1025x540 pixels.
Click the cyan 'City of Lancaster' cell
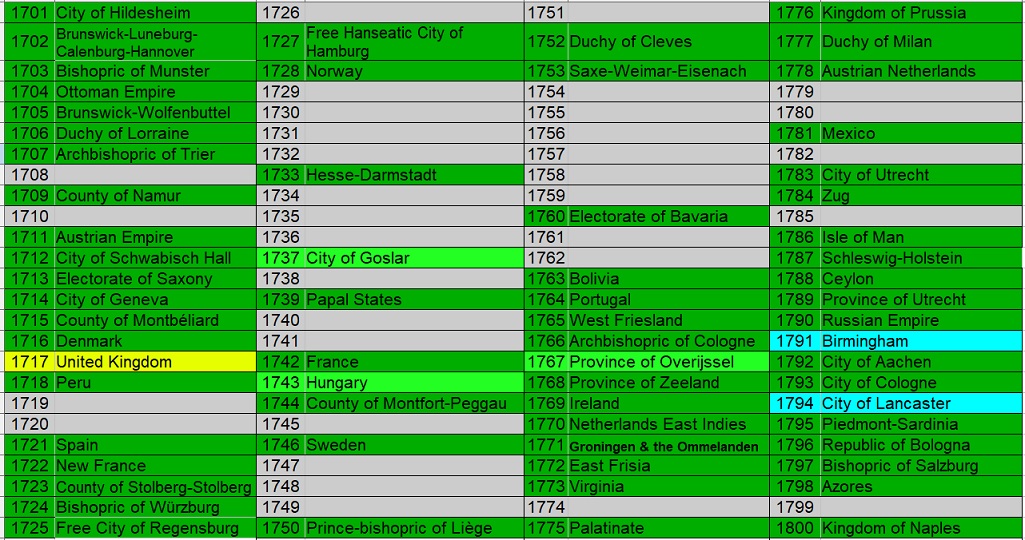(x=922, y=403)
